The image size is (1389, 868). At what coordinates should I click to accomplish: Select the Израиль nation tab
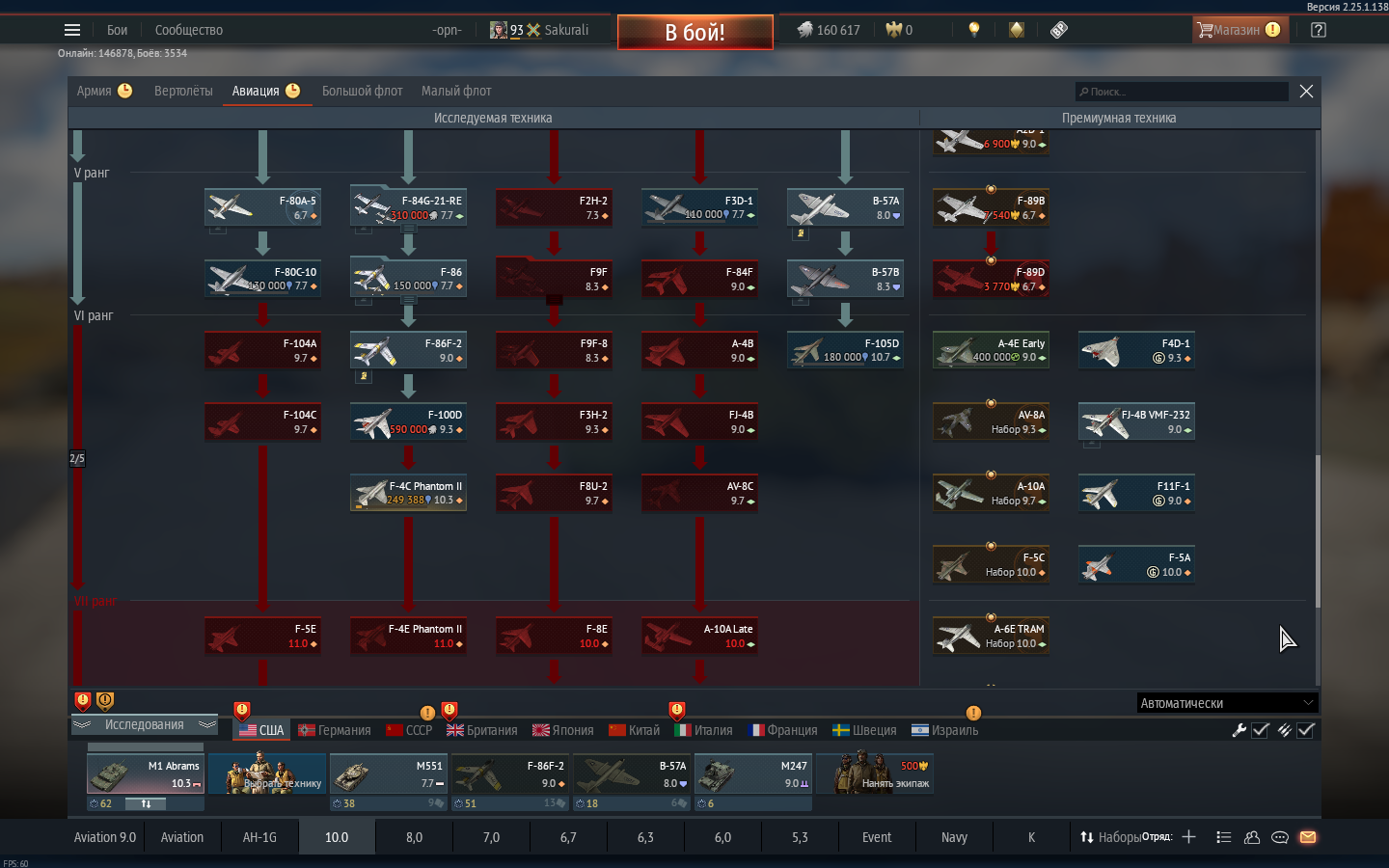click(x=944, y=730)
